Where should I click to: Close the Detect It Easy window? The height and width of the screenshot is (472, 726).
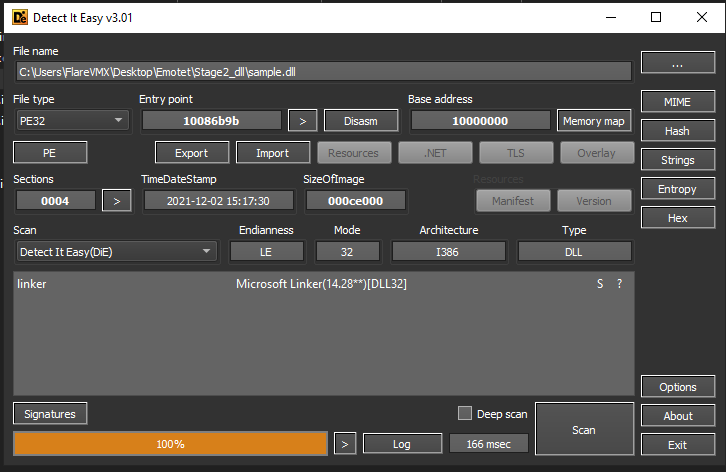[702, 18]
